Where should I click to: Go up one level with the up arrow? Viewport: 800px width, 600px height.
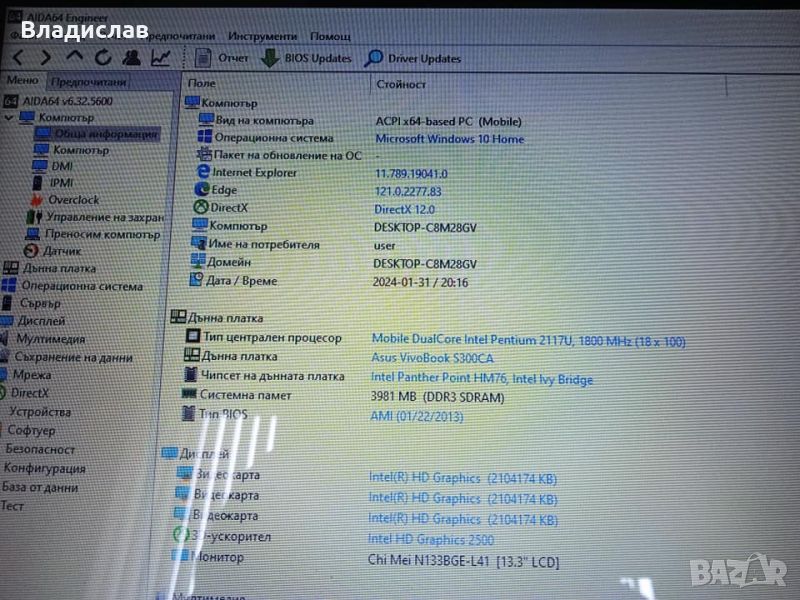point(74,57)
